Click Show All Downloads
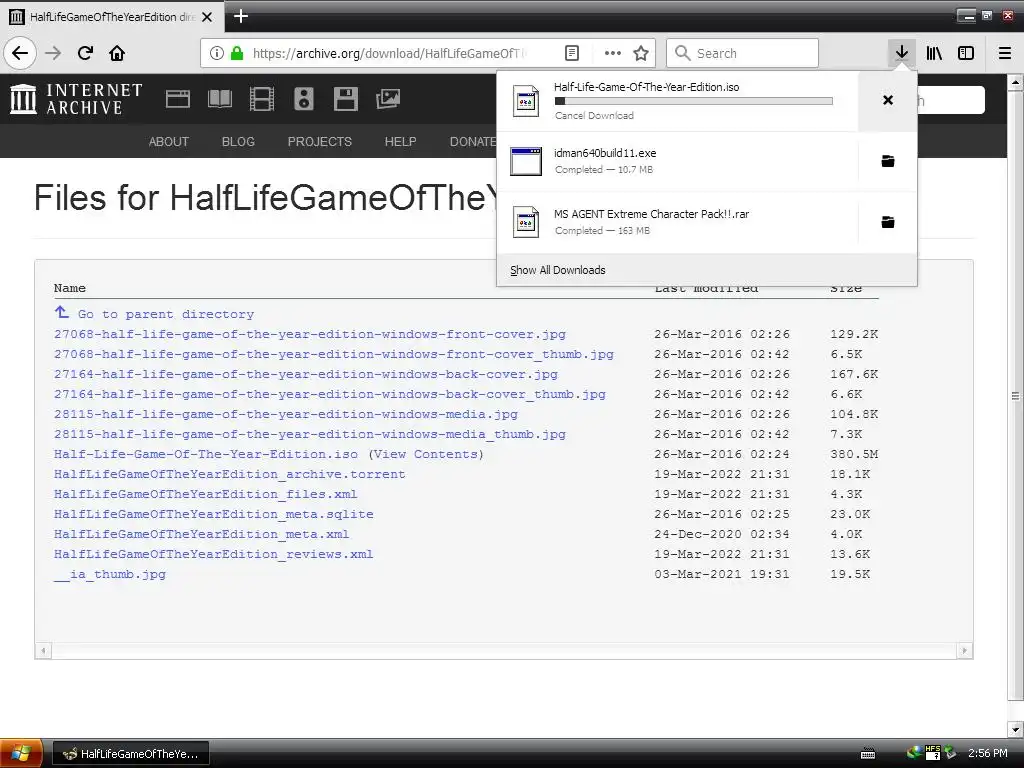This screenshot has height=768, width=1024. click(x=558, y=270)
